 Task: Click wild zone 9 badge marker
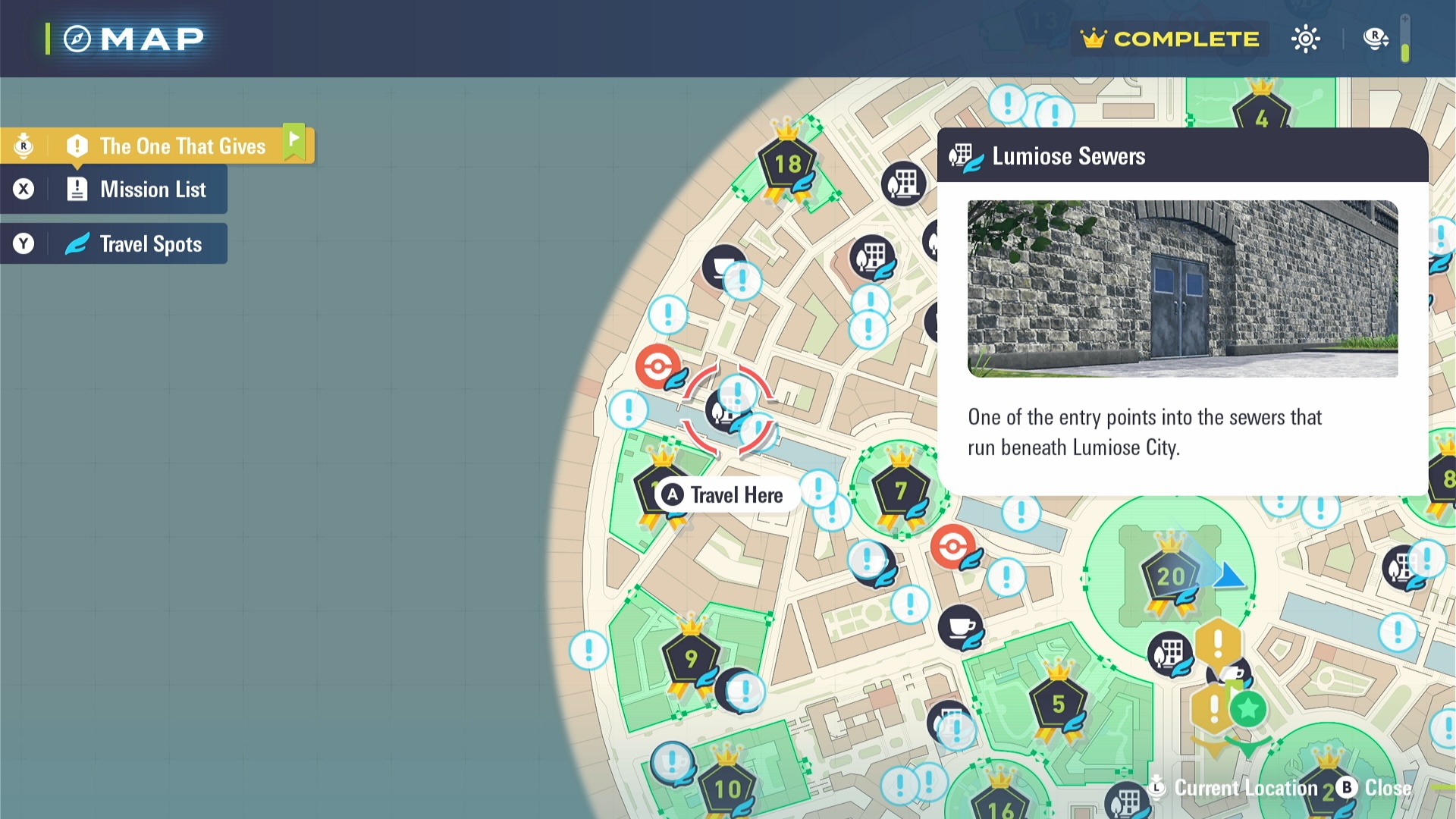tap(690, 657)
